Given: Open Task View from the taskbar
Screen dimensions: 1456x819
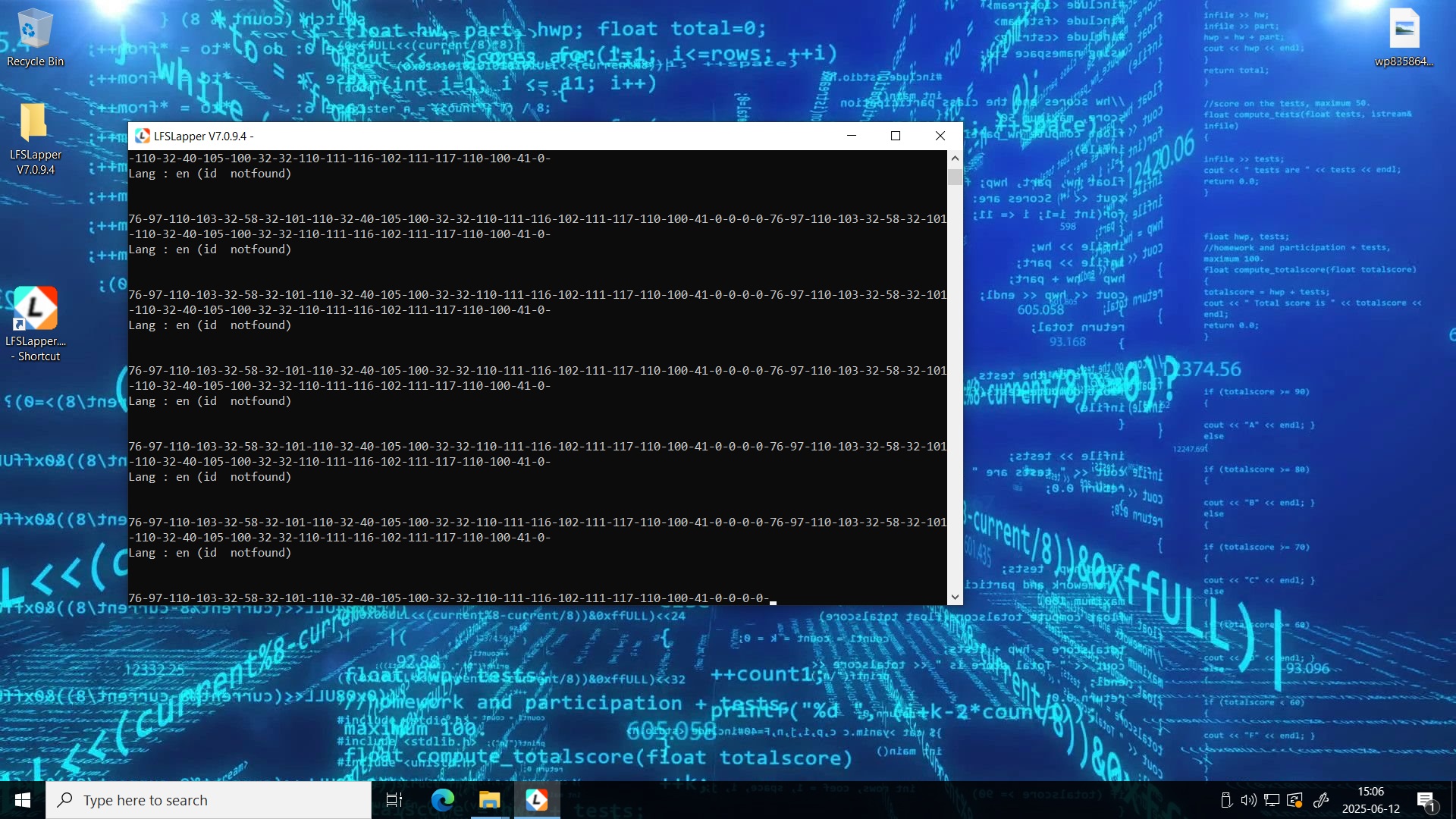Looking at the screenshot, I should coord(394,800).
